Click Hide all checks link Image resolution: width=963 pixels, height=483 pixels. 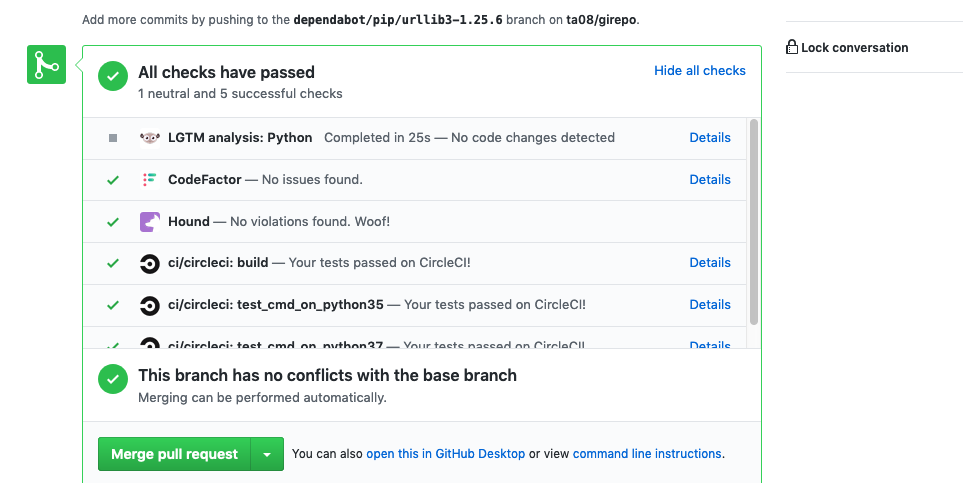pos(700,71)
